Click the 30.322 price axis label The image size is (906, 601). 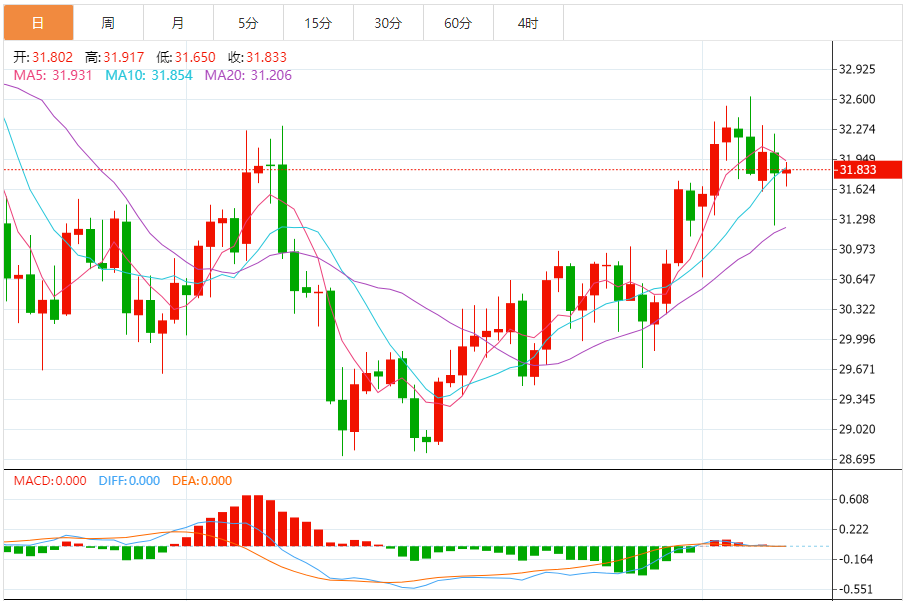click(857, 310)
